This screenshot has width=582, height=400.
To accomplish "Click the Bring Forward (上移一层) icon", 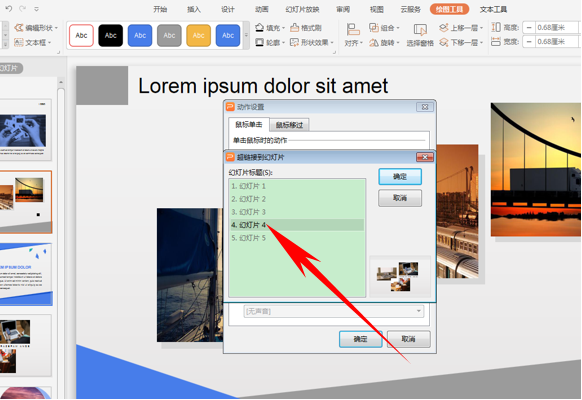I will [443, 27].
